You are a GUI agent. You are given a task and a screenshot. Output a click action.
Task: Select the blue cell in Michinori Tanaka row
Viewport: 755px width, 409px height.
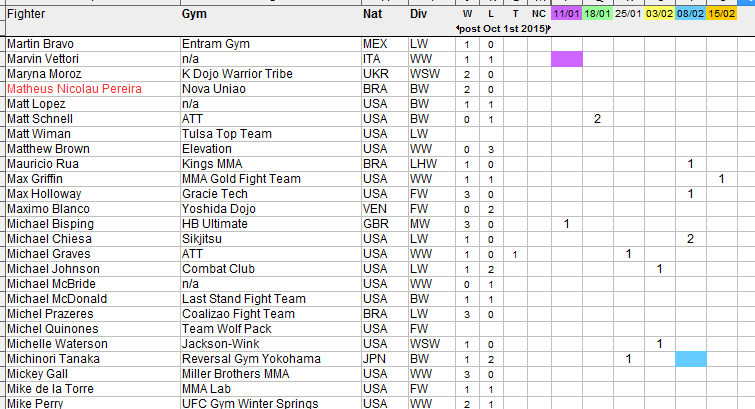(x=691, y=359)
